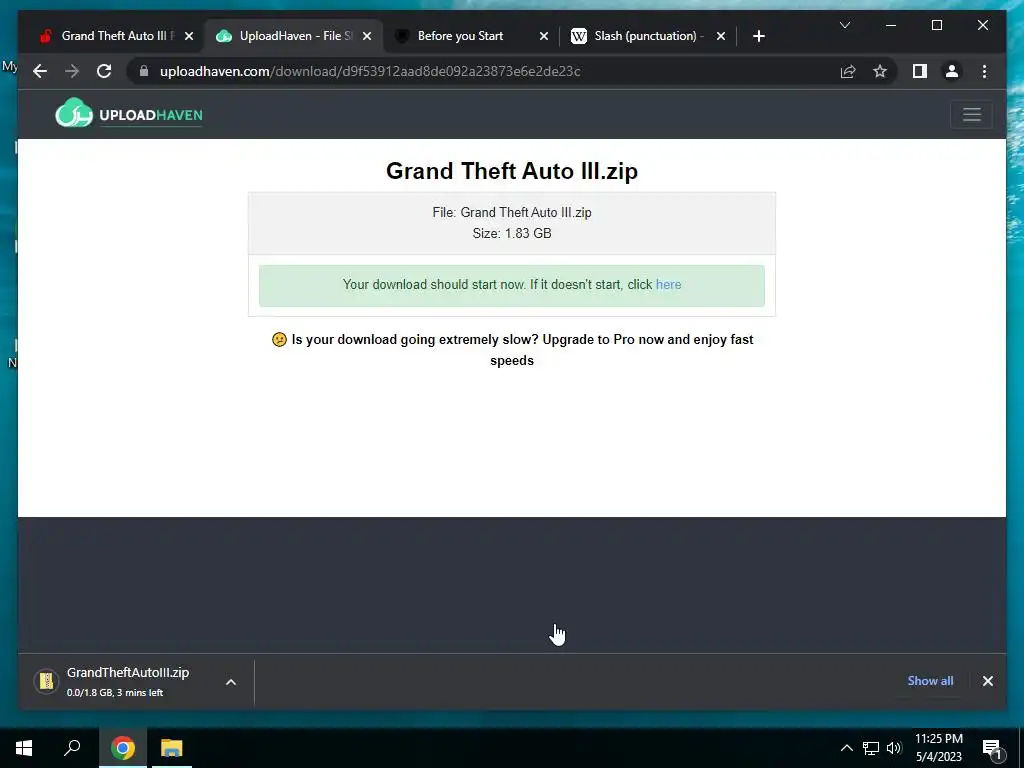Close the downloads bar
The image size is (1024, 768).
pyautogui.click(x=987, y=681)
